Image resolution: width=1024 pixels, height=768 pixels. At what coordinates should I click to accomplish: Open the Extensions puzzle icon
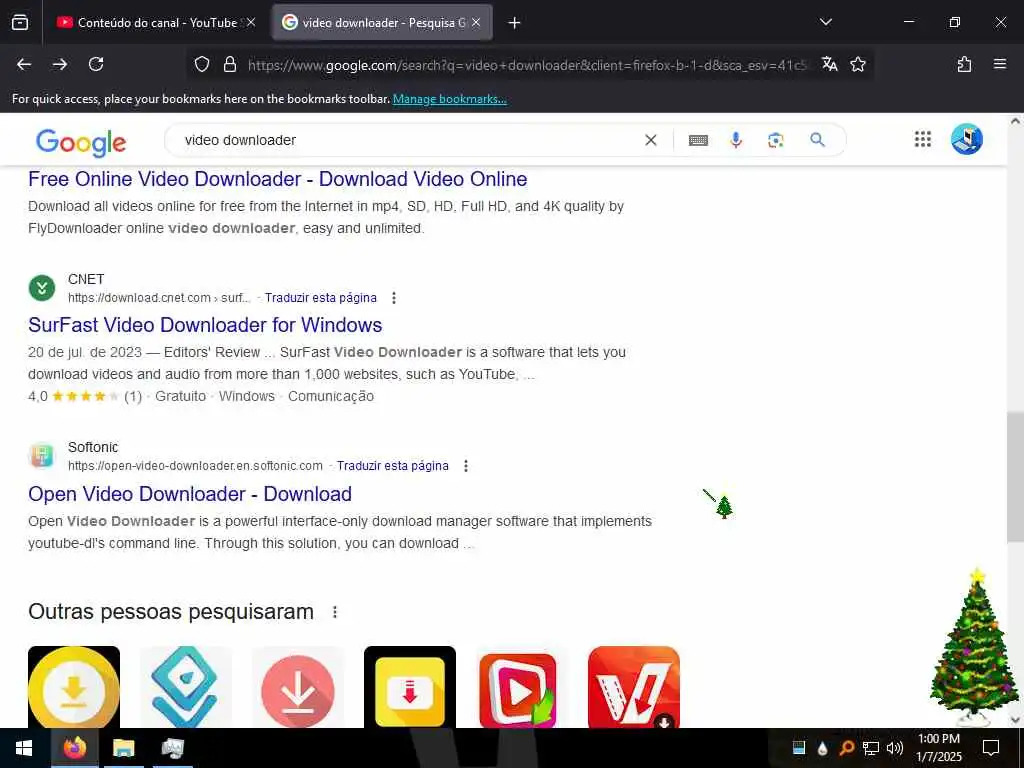(964, 64)
